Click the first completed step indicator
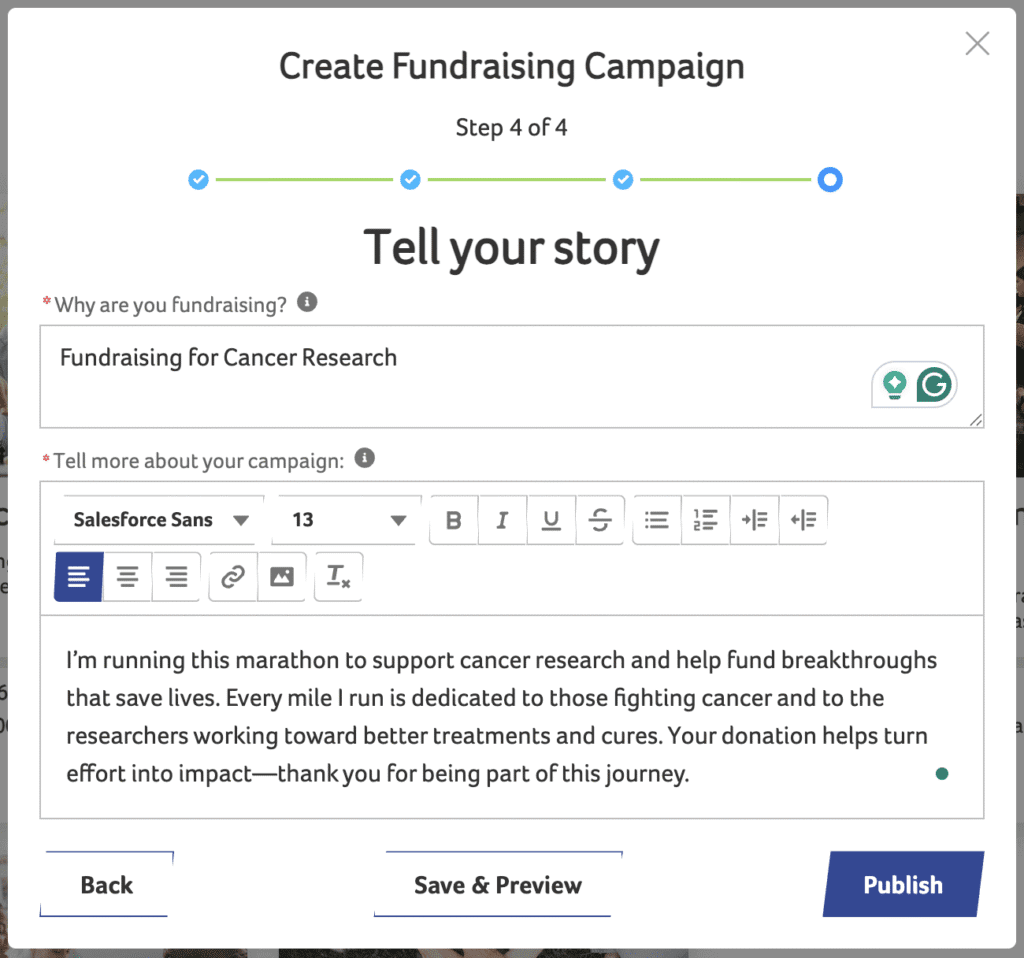Screen dimensions: 1024x958 [199, 180]
